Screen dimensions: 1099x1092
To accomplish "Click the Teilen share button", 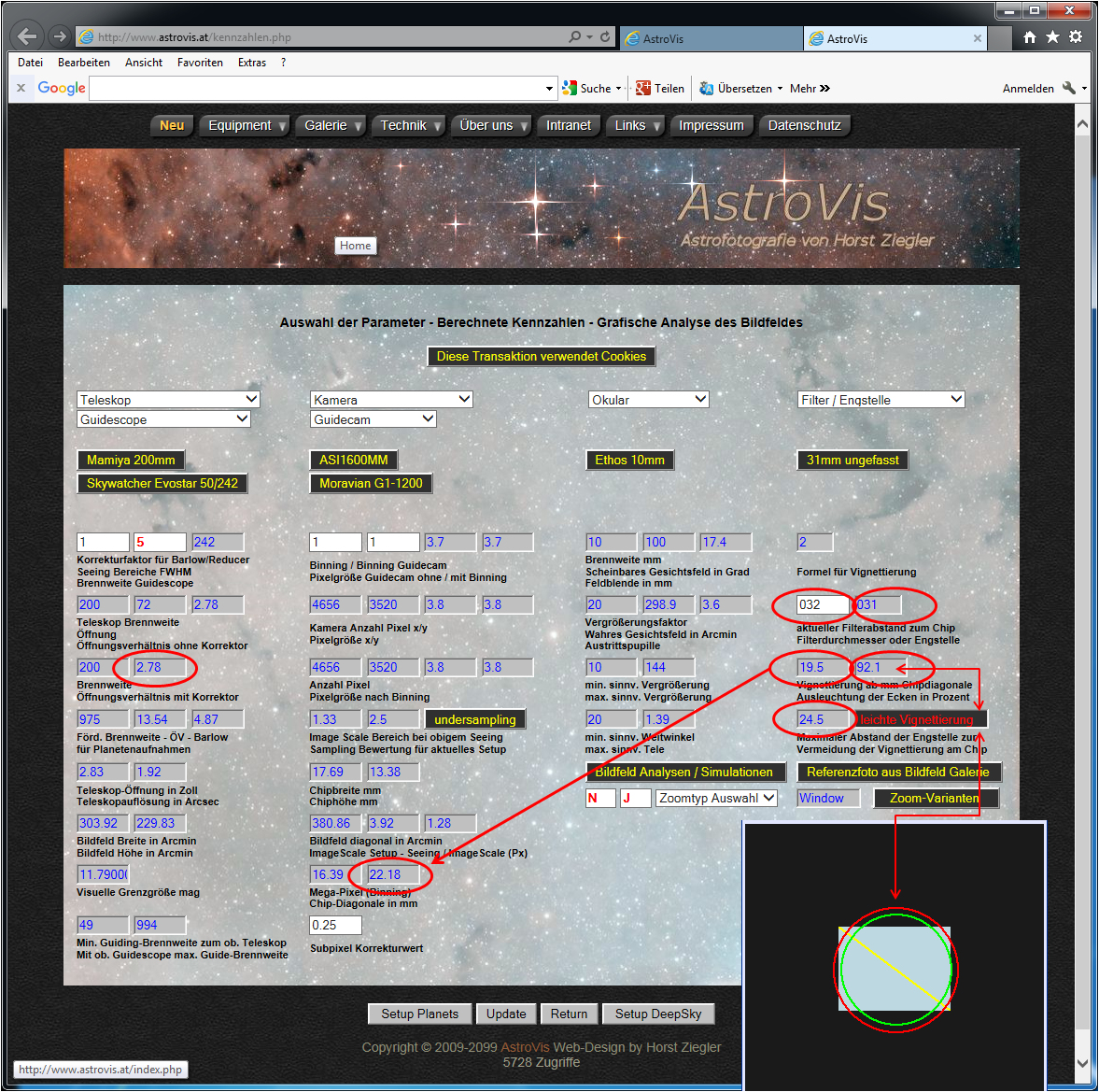I will coord(660,89).
